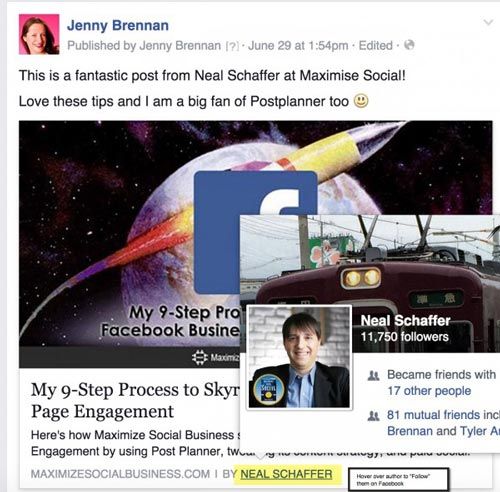
Task: Open the Jenny Brennan page name link
Action: pyautogui.click(x=118, y=26)
